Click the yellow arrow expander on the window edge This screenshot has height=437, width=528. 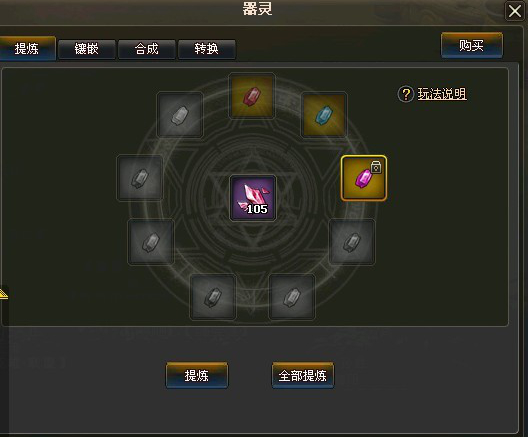coord(3,294)
